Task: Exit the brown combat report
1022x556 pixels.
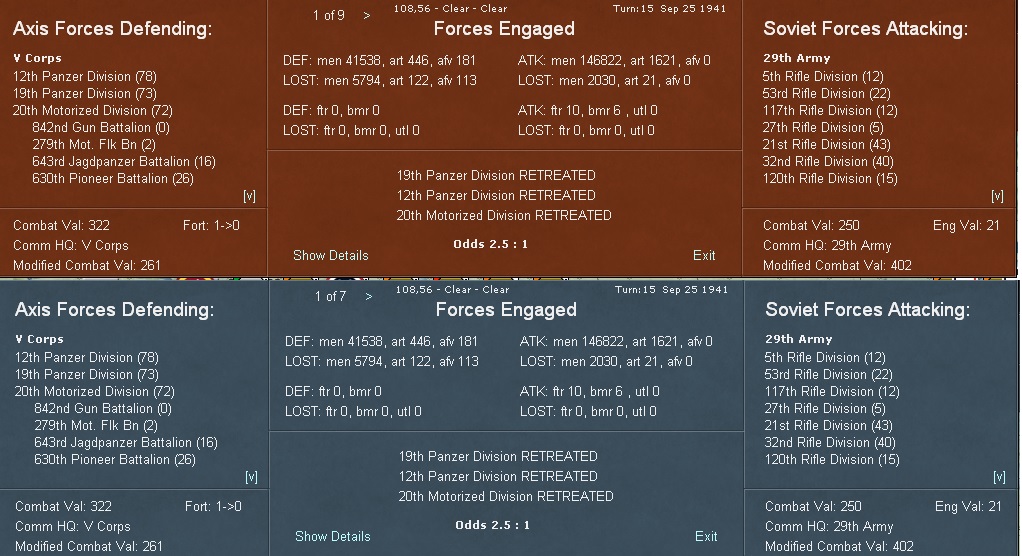Action: (704, 255)
